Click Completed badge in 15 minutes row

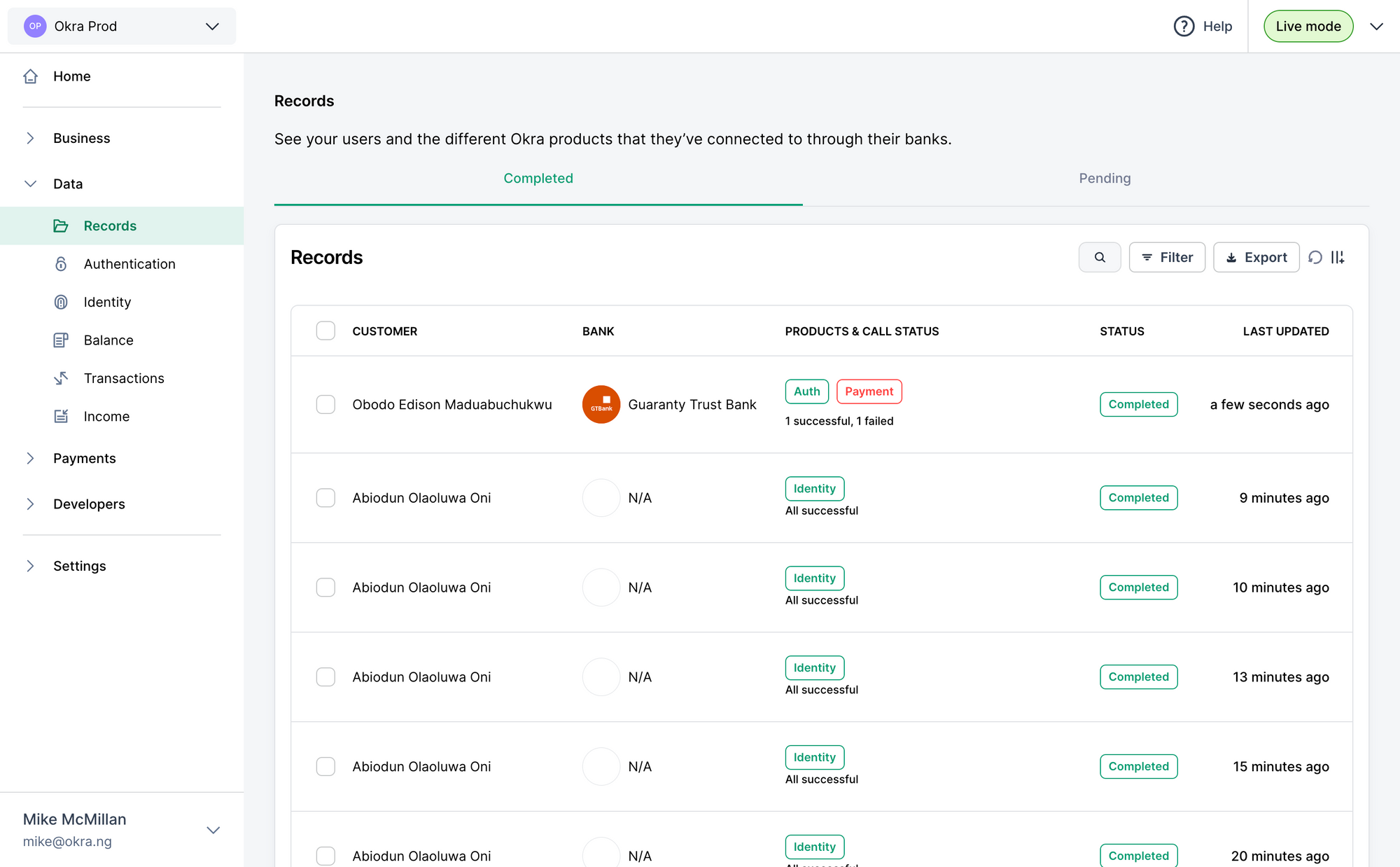(x=1138, y=766)
